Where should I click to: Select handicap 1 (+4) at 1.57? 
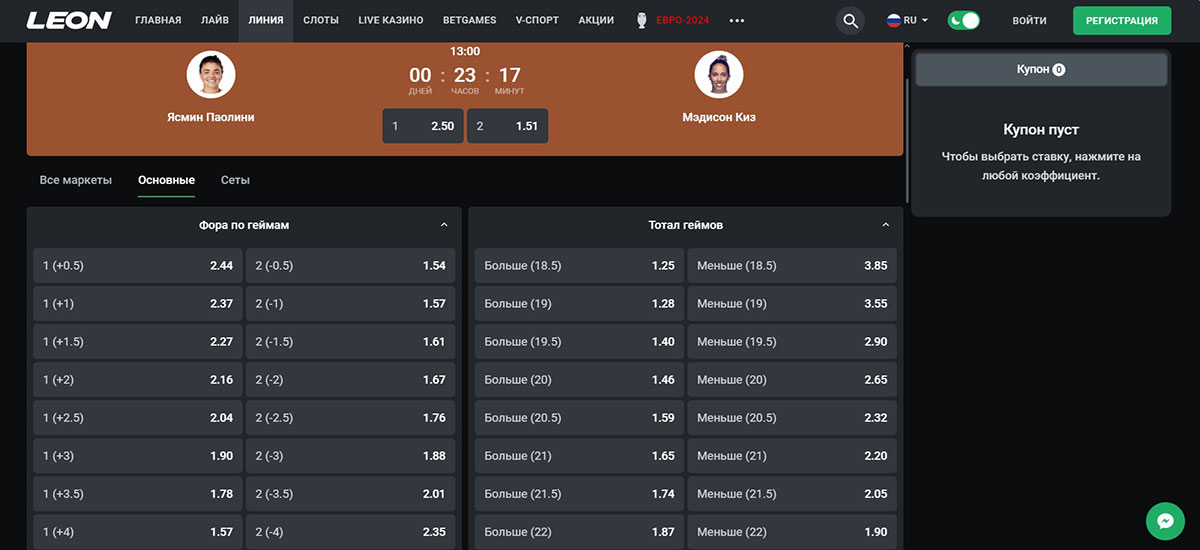pos(138,532)
